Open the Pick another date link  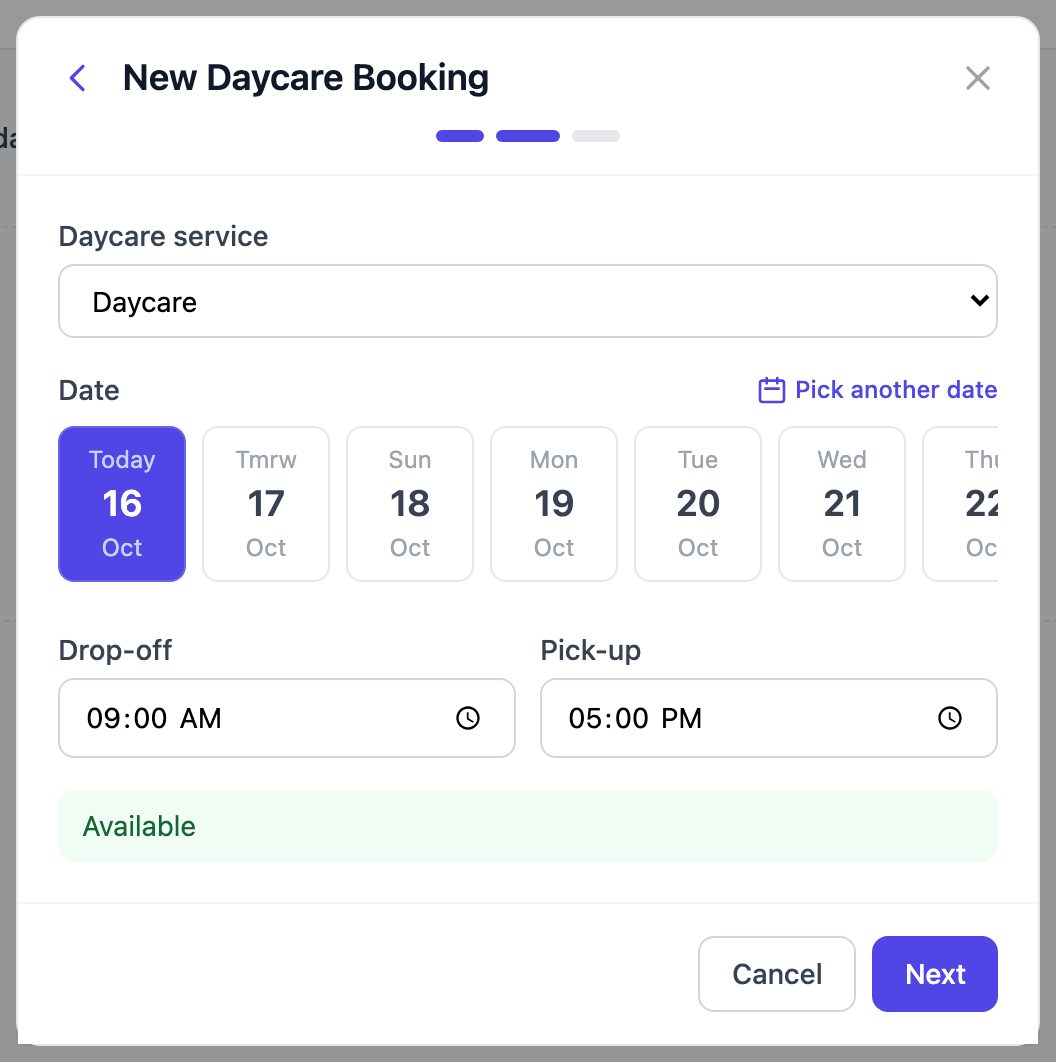[878, 390]
